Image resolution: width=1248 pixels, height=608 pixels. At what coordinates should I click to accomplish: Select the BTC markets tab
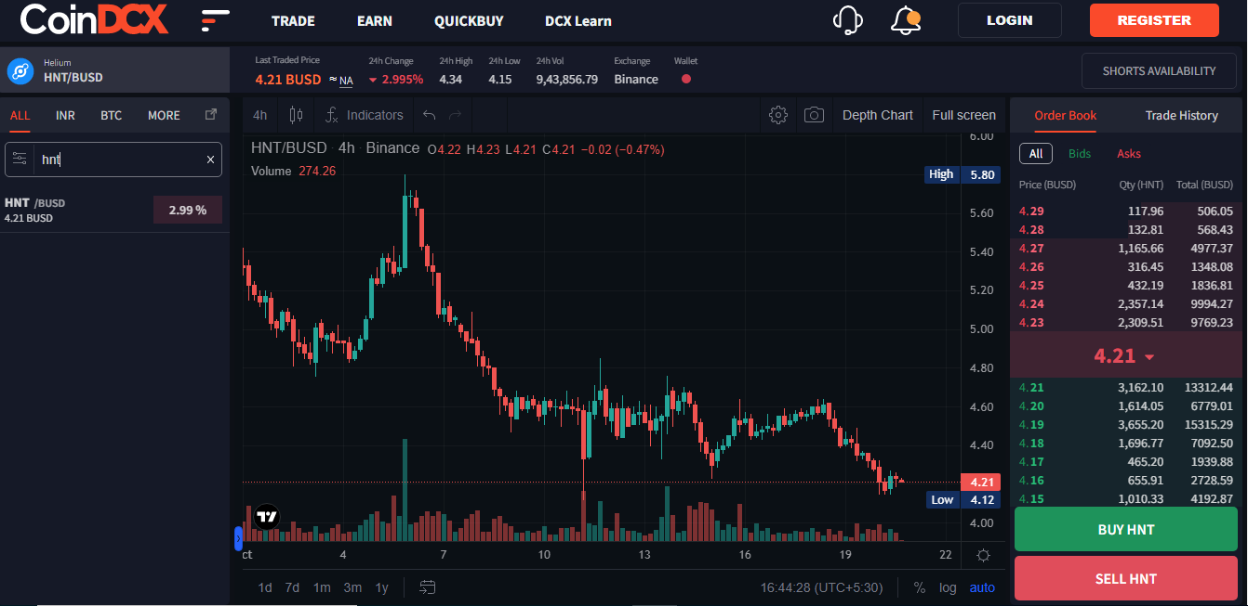111,115
